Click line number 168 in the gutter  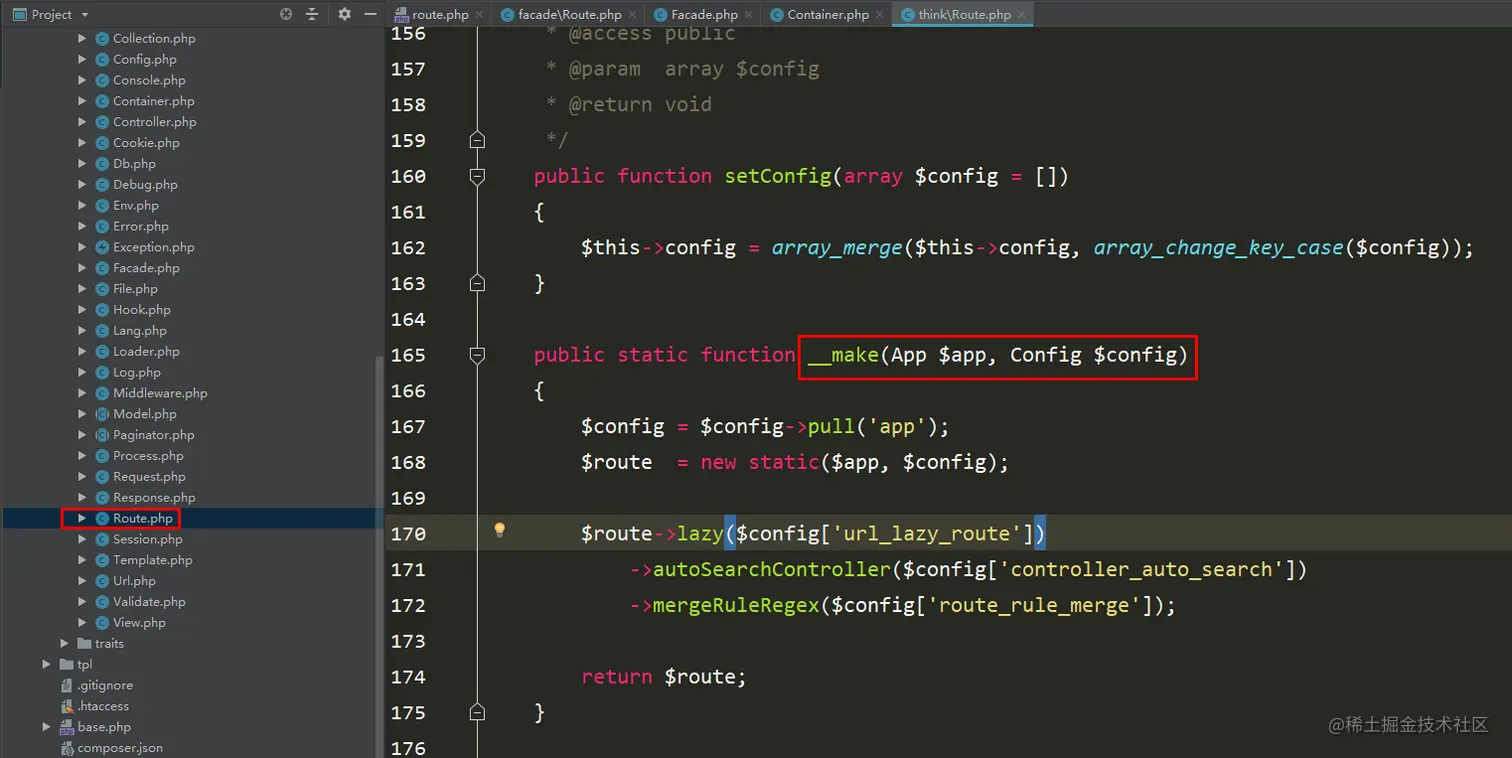tap(408, 462)
